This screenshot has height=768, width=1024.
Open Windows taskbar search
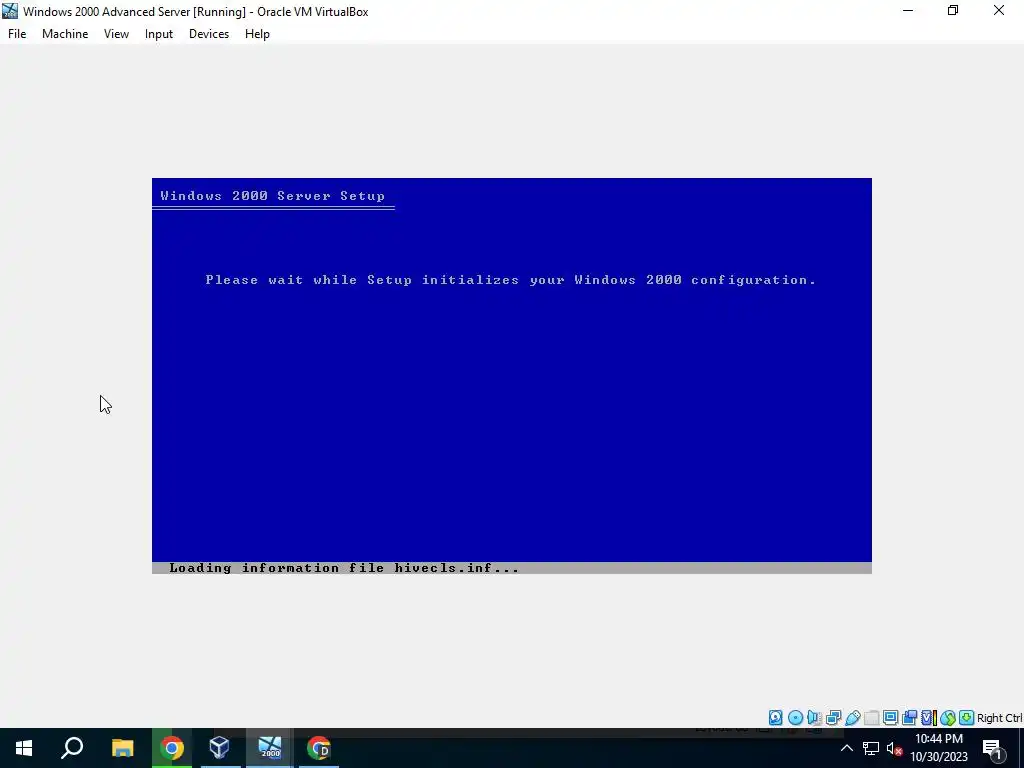72,748
